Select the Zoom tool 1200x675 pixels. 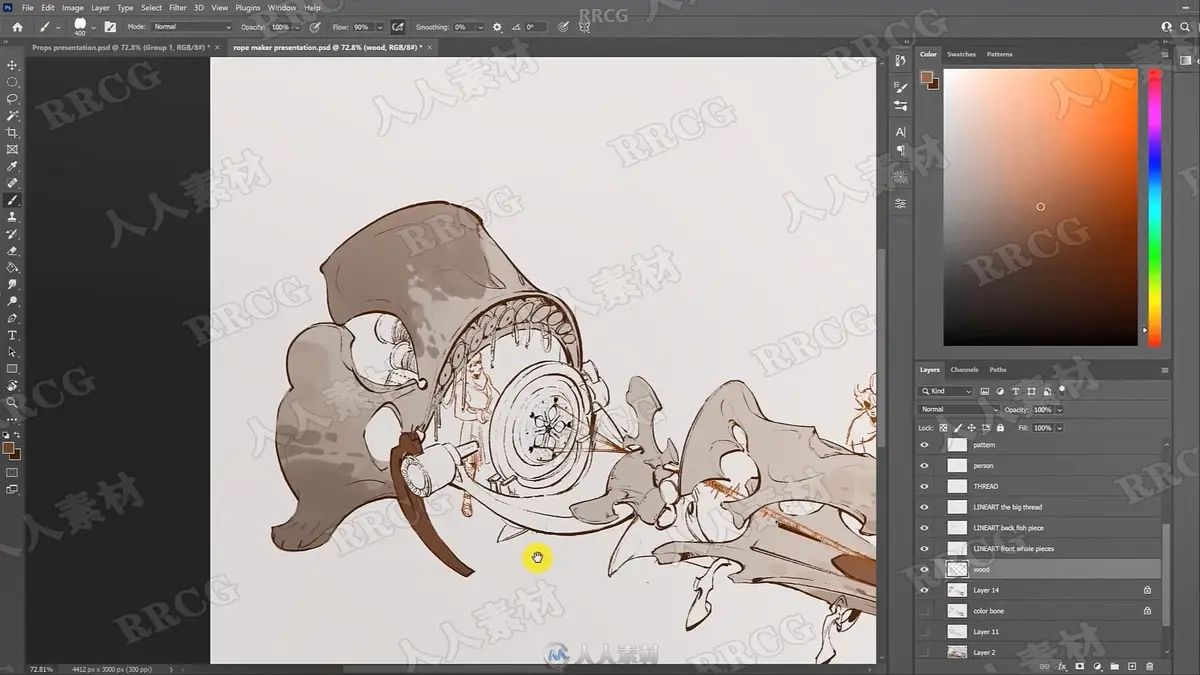point(13,402)
